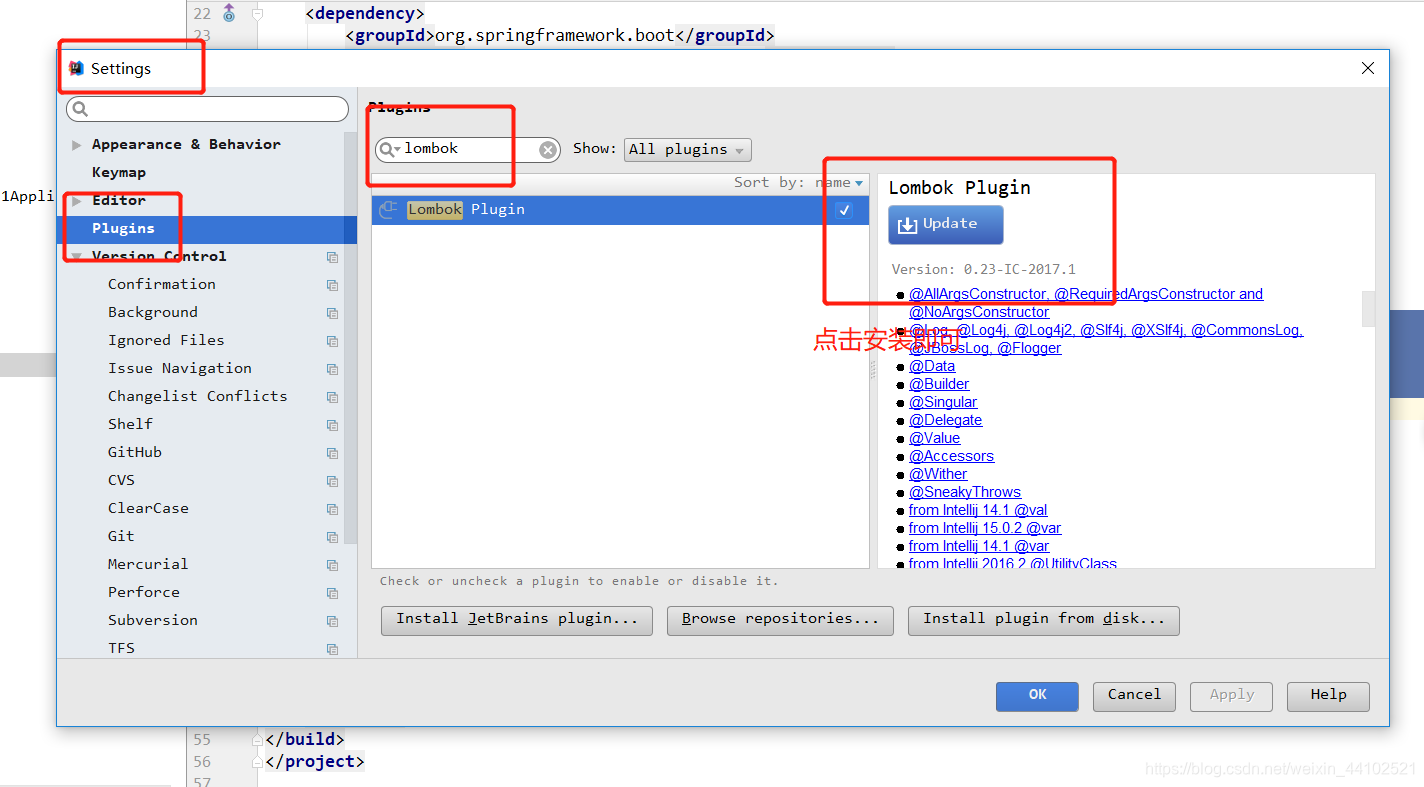1424x787 pixels.
Task: Open Perforce settings
Action: [x=144, y=593]
